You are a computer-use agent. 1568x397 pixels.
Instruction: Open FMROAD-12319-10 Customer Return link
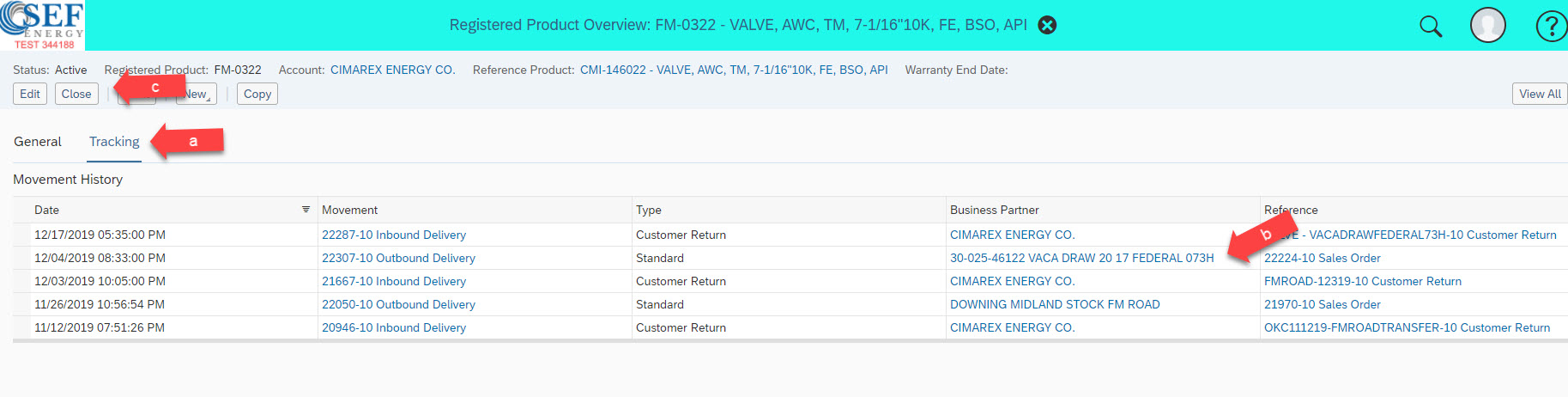1362,281
